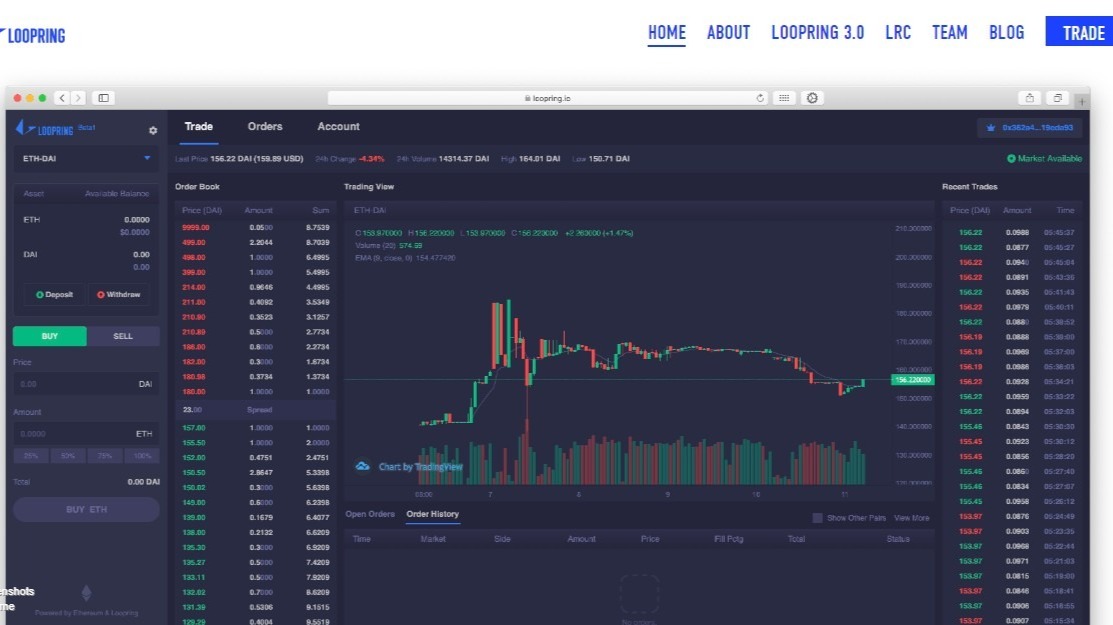
Task: Click the ETH asset balance row
Action: point(86,226)
